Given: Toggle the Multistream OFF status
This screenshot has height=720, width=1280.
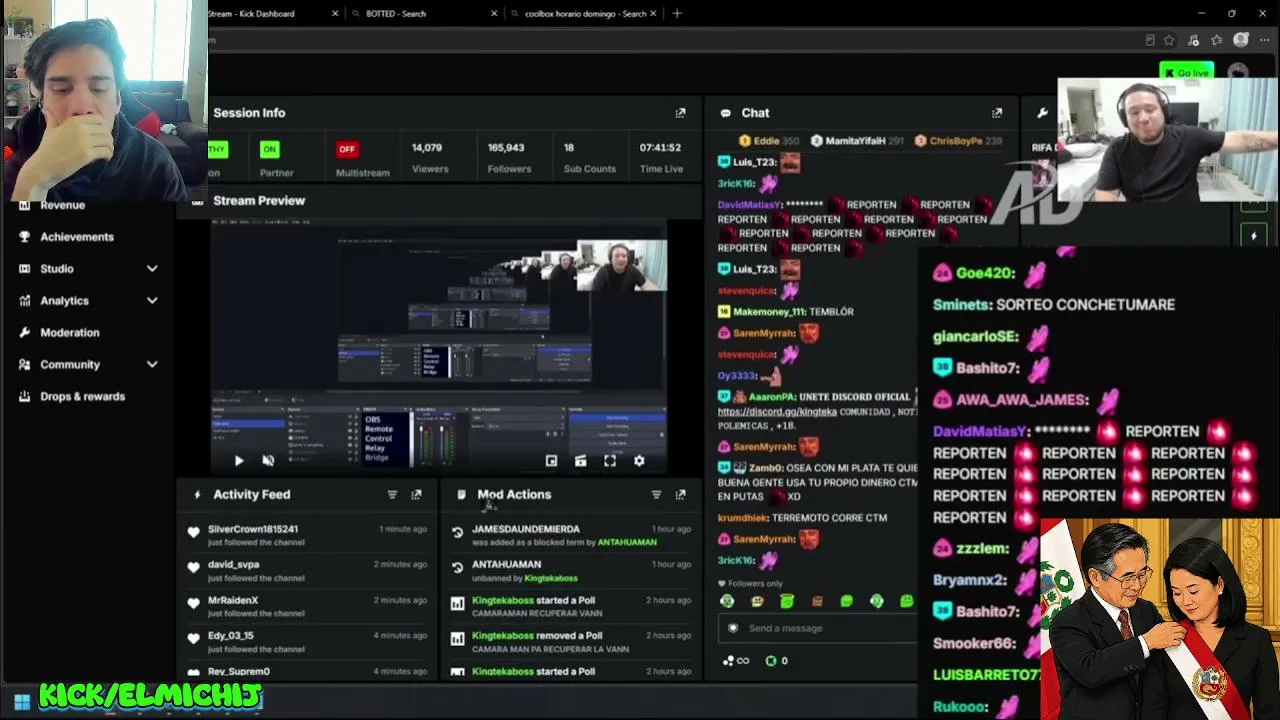Looking at the screenshot, I should [x=347, y=149].
